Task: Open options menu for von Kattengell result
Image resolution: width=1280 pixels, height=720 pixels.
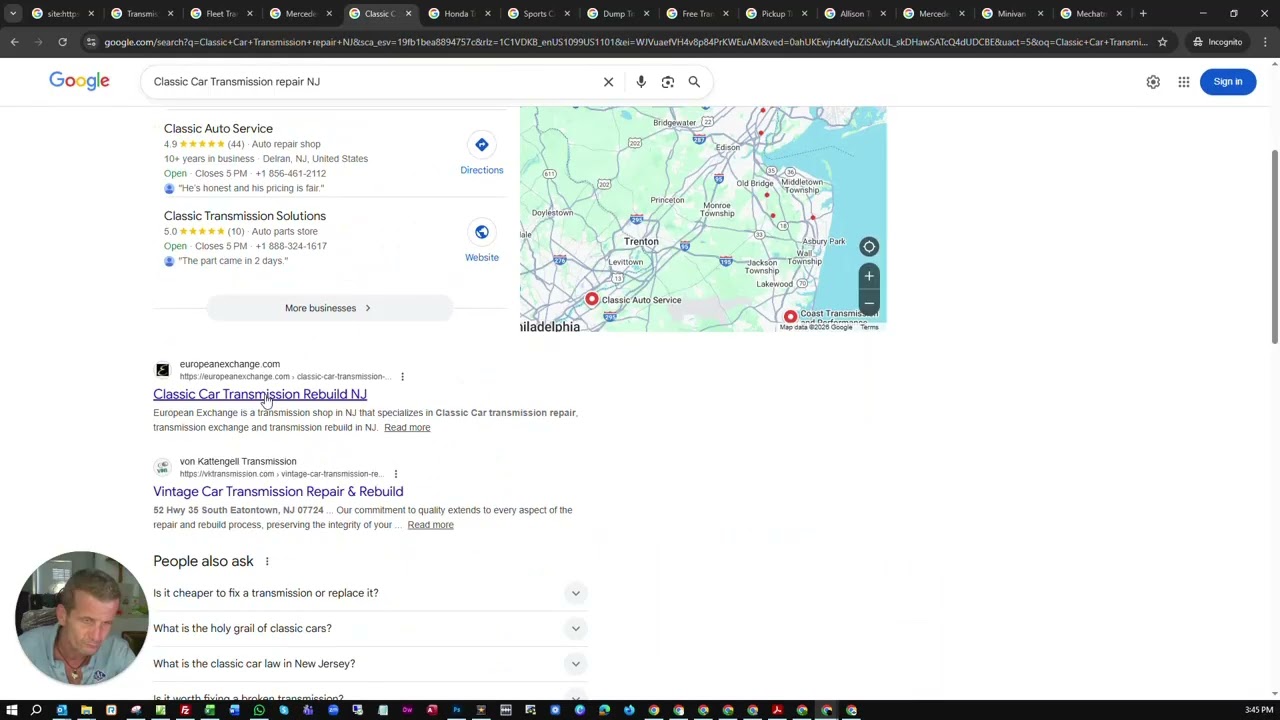Action: coord(395,474)
